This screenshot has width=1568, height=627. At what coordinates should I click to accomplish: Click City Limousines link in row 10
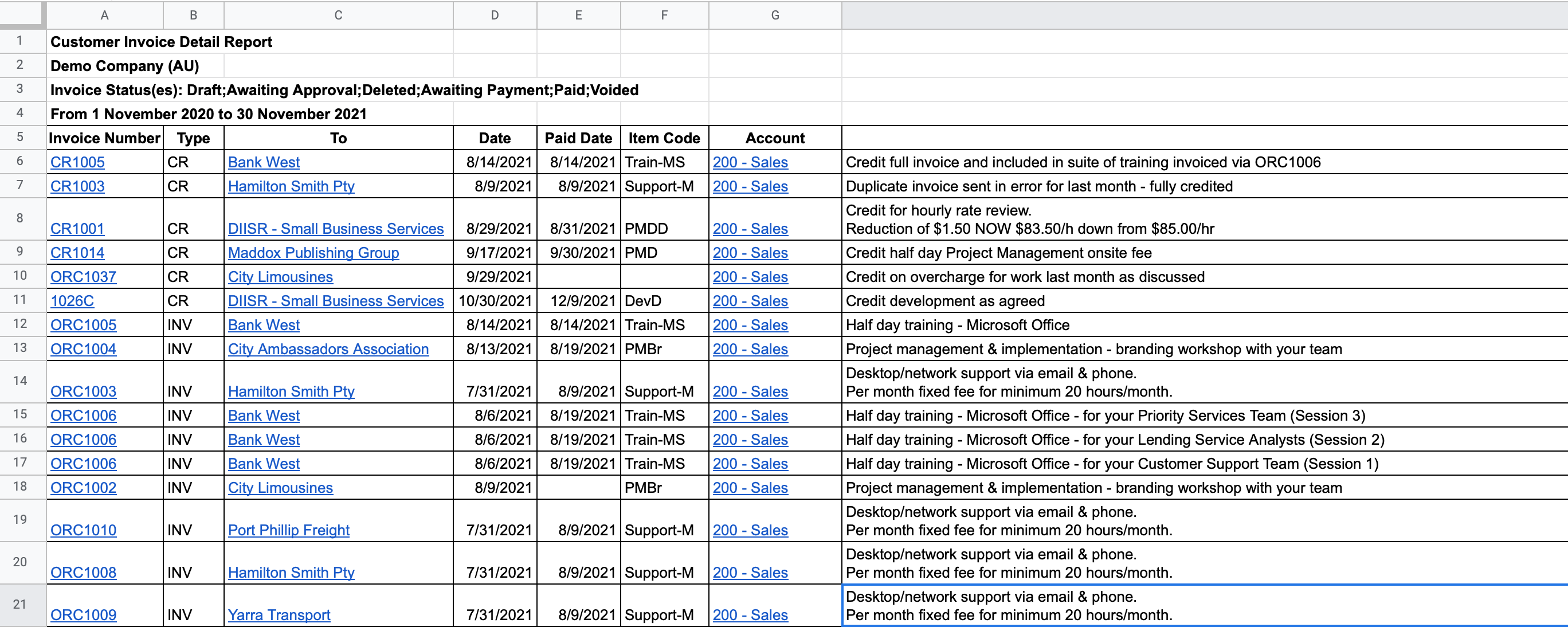[x=280, y=277]
